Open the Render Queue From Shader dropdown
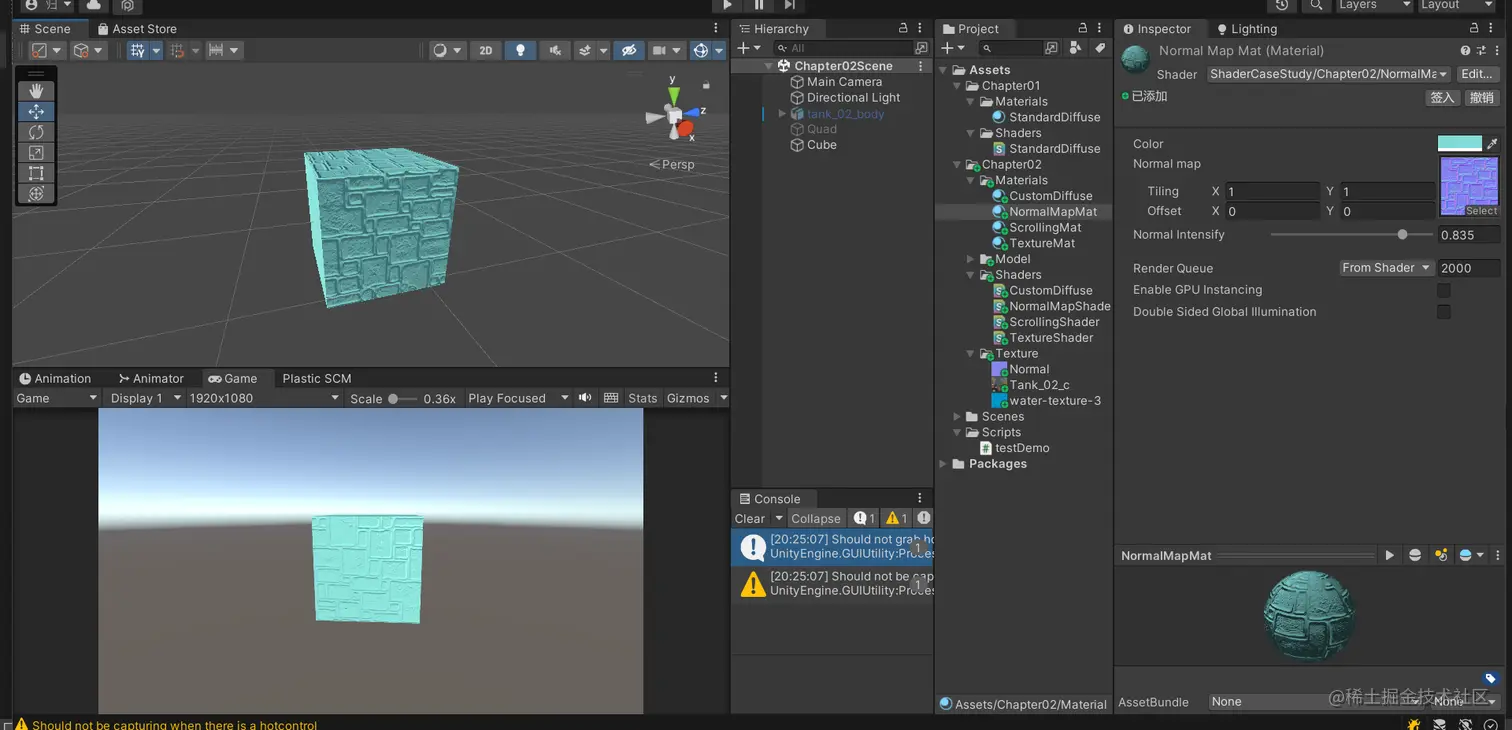Viewport: 1512px width, 730px height. [1385, 268]
